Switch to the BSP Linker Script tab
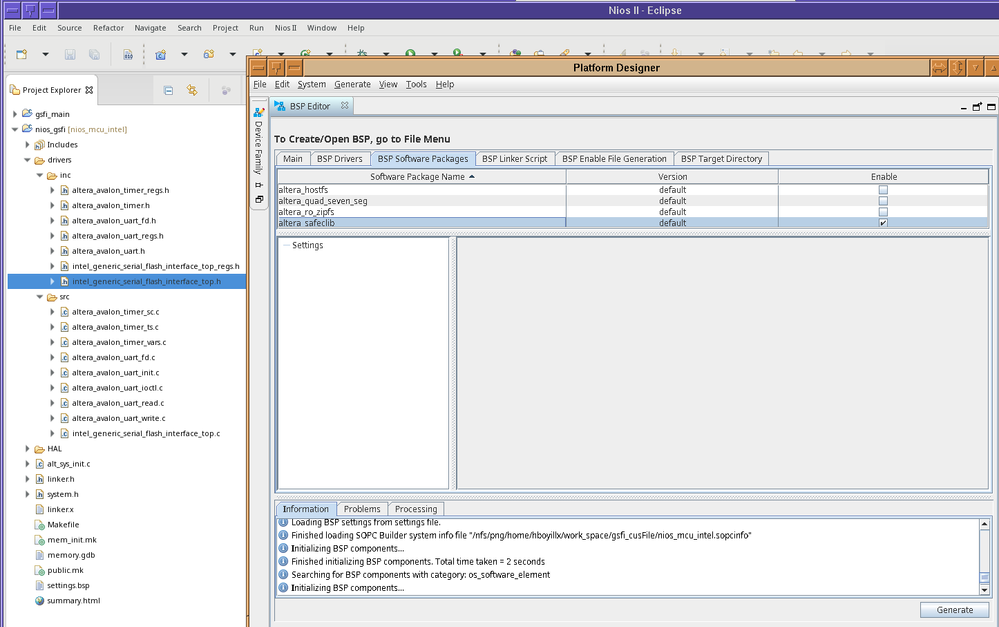 [514, 159]
